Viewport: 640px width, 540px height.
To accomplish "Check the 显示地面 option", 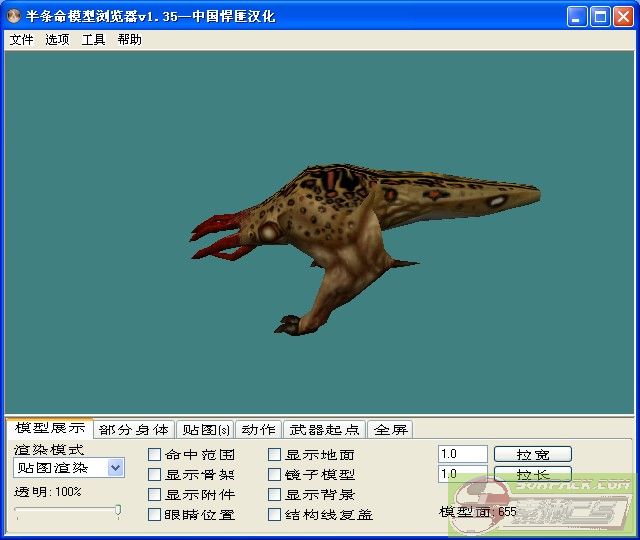I will click(x=275, y=455).
